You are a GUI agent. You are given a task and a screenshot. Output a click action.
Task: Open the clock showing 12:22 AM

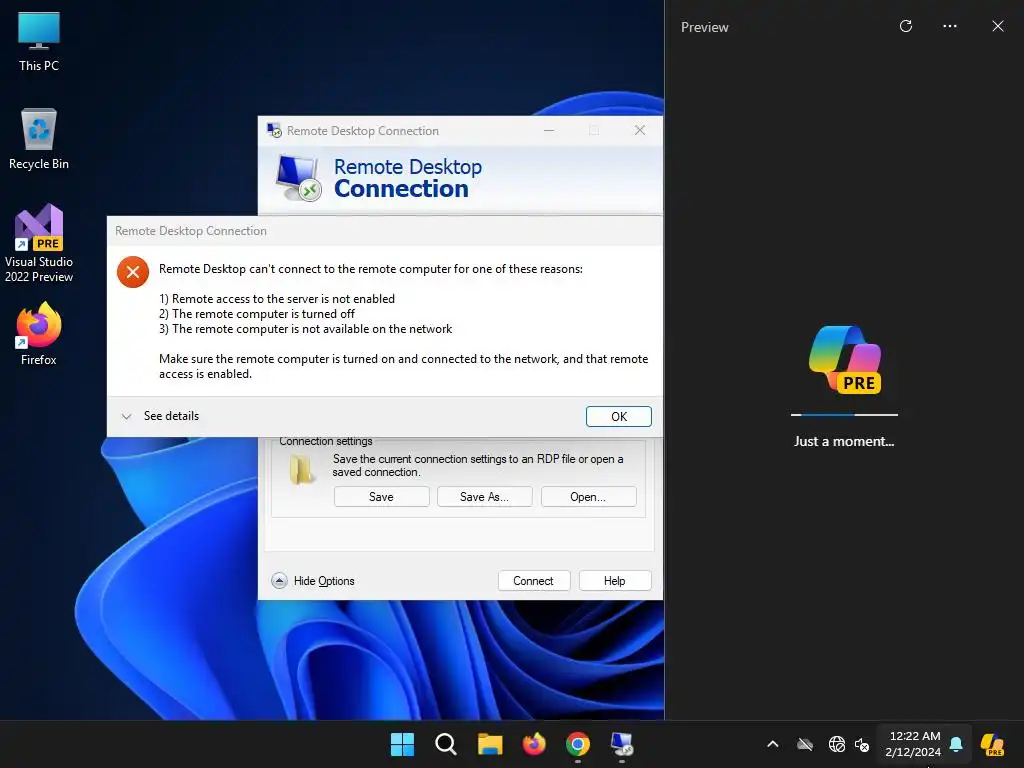(x=913, y=744)
